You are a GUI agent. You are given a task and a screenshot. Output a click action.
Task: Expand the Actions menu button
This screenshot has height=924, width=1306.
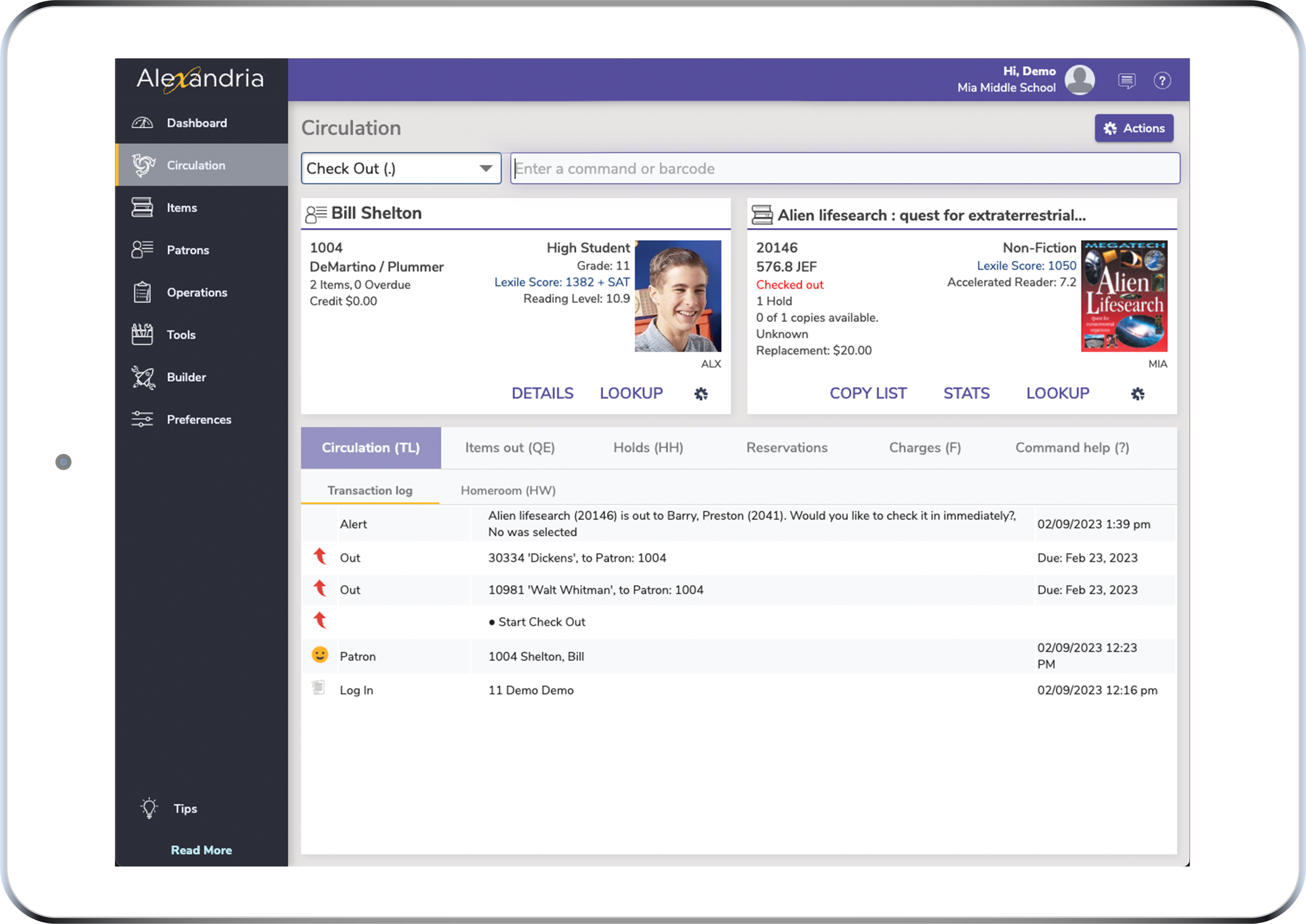click(1134, 128)
